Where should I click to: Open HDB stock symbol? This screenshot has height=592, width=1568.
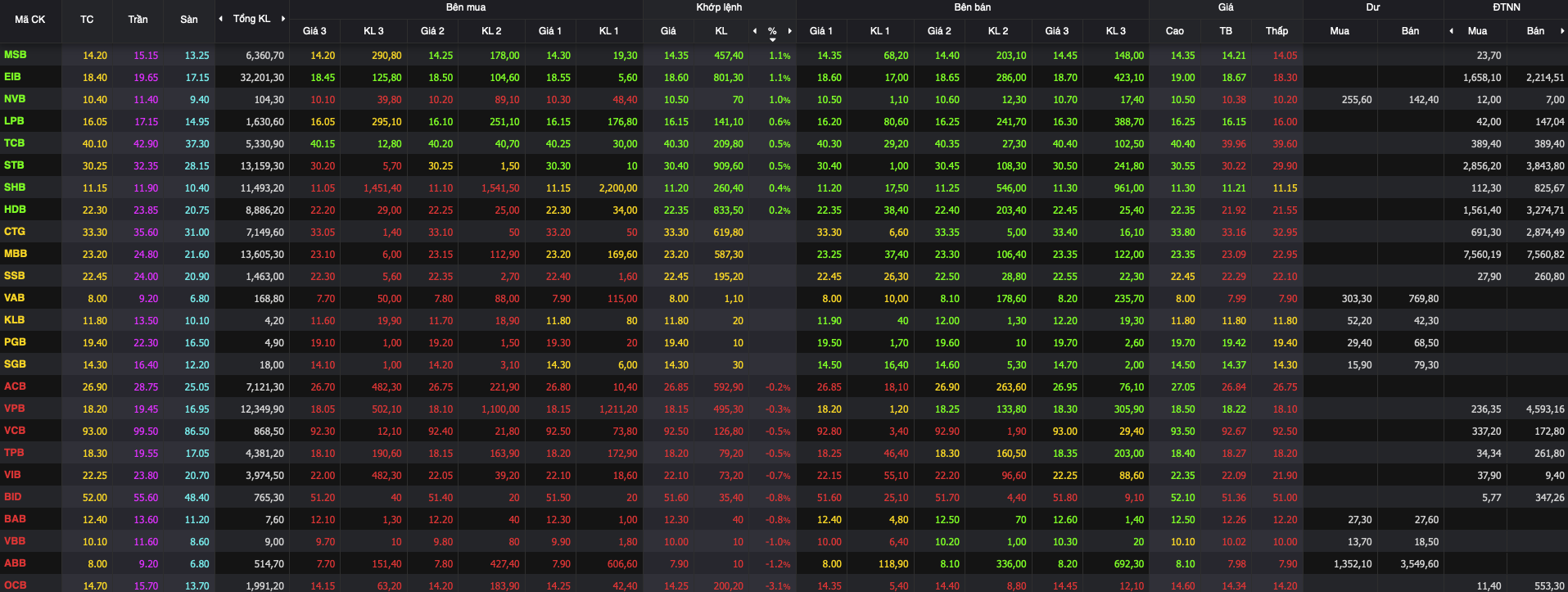tap(15, 210)
